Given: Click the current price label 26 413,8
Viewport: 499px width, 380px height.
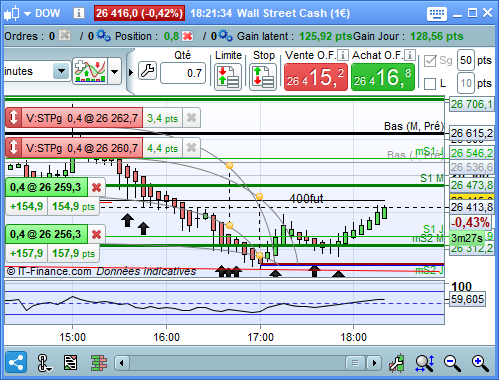Looking at the screenshot, I should point(472,207).
